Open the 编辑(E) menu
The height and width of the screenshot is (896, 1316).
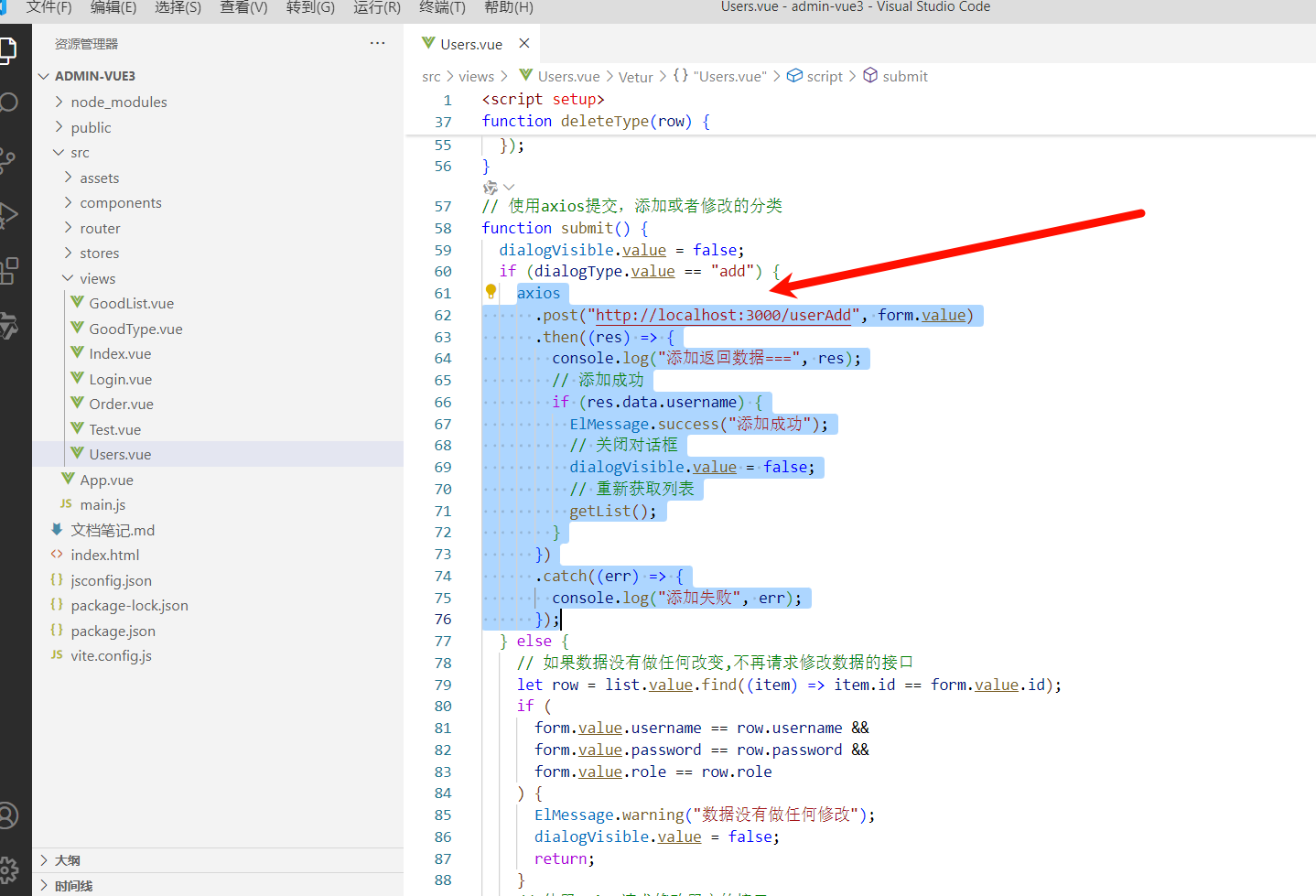[x=113, y=7]
